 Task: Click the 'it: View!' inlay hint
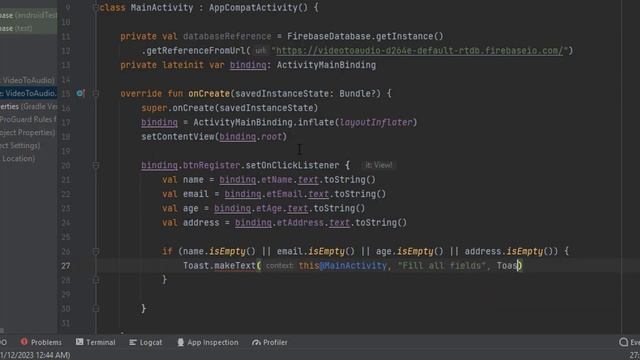378,165
